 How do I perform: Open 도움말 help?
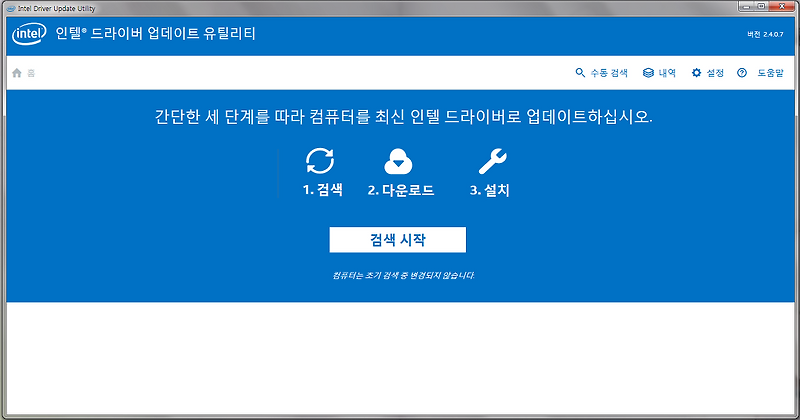(770, 73)
